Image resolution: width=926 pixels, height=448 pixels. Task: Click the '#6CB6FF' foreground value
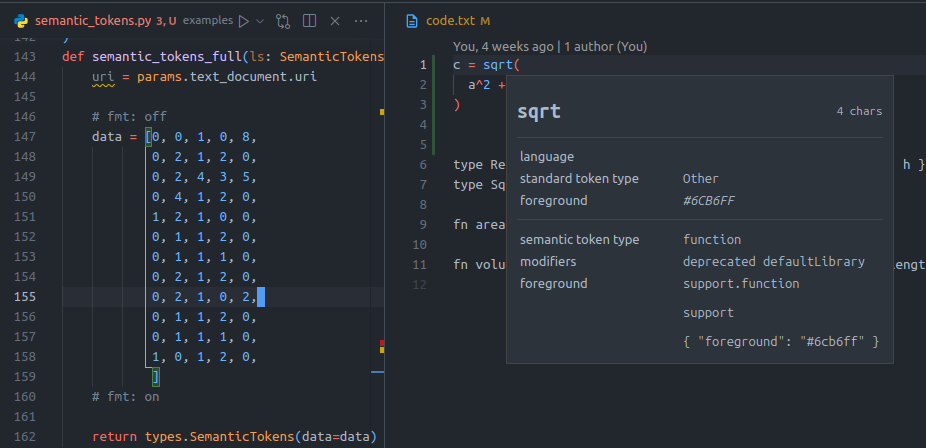coord(709,201)
